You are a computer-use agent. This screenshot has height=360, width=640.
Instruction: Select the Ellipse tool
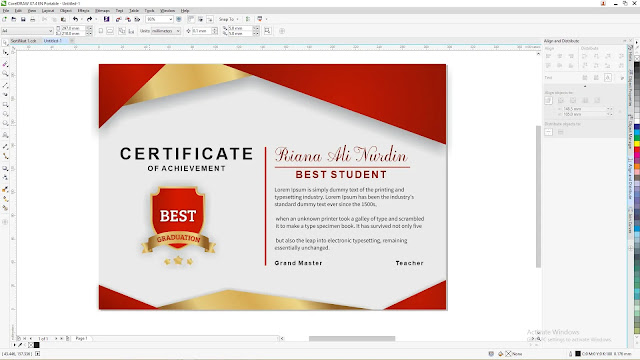(x=5, y=114)
